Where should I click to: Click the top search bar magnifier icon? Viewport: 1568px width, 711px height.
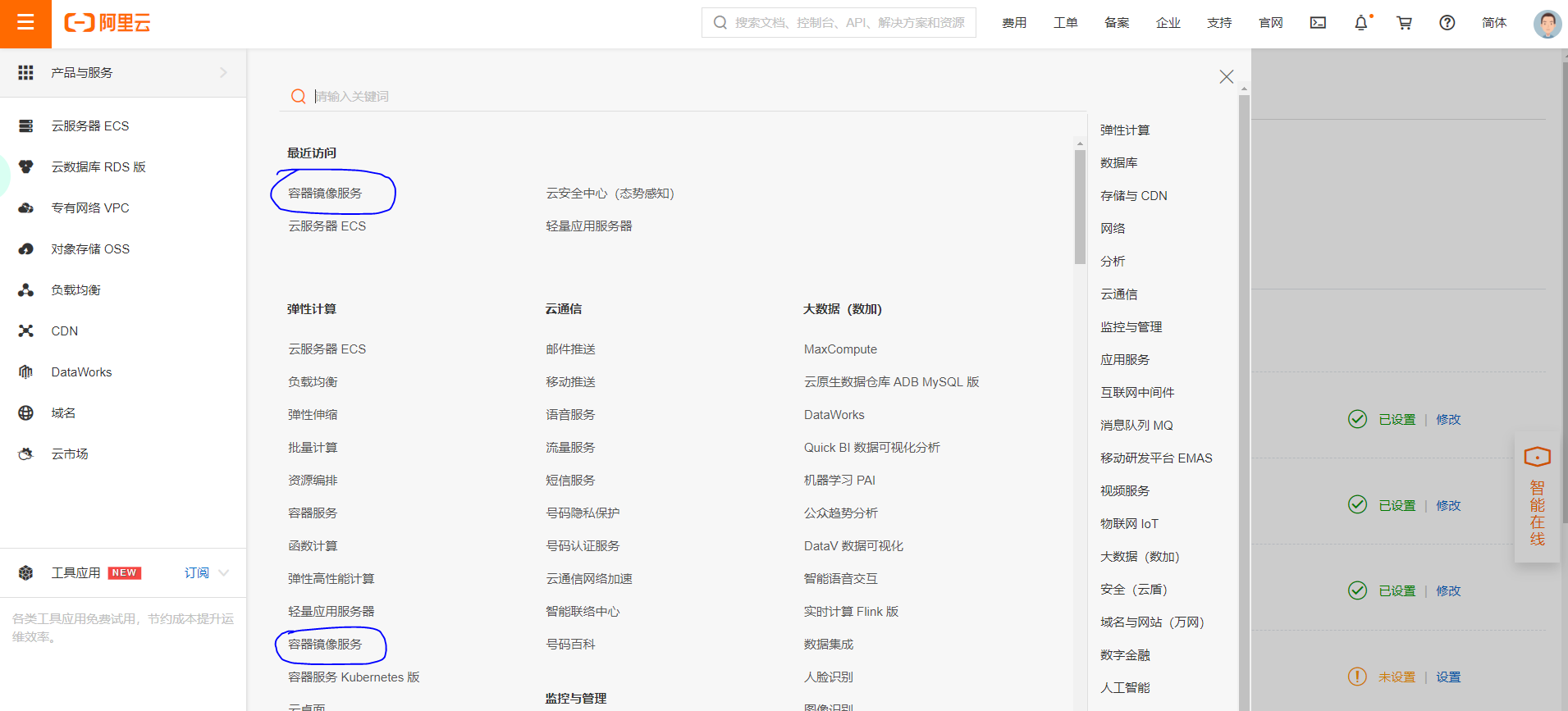[720, 23]
